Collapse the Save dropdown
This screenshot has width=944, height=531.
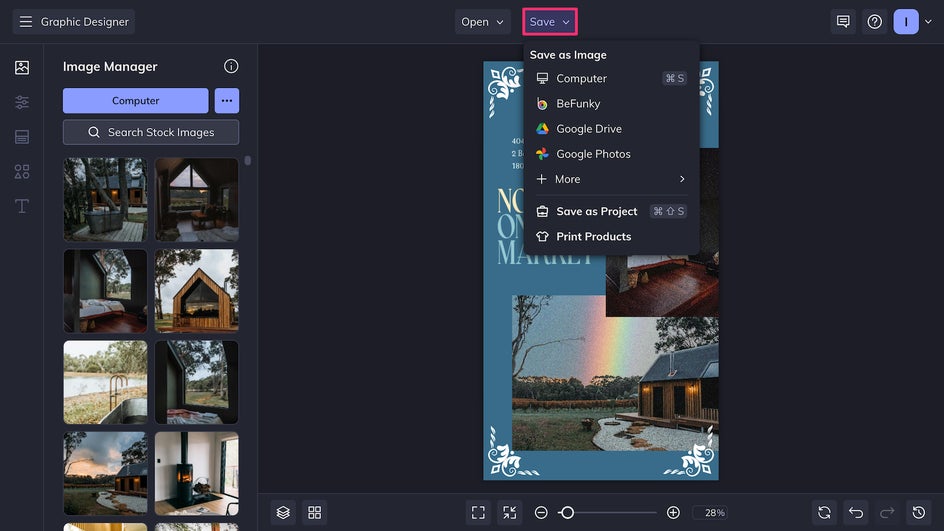550,22
